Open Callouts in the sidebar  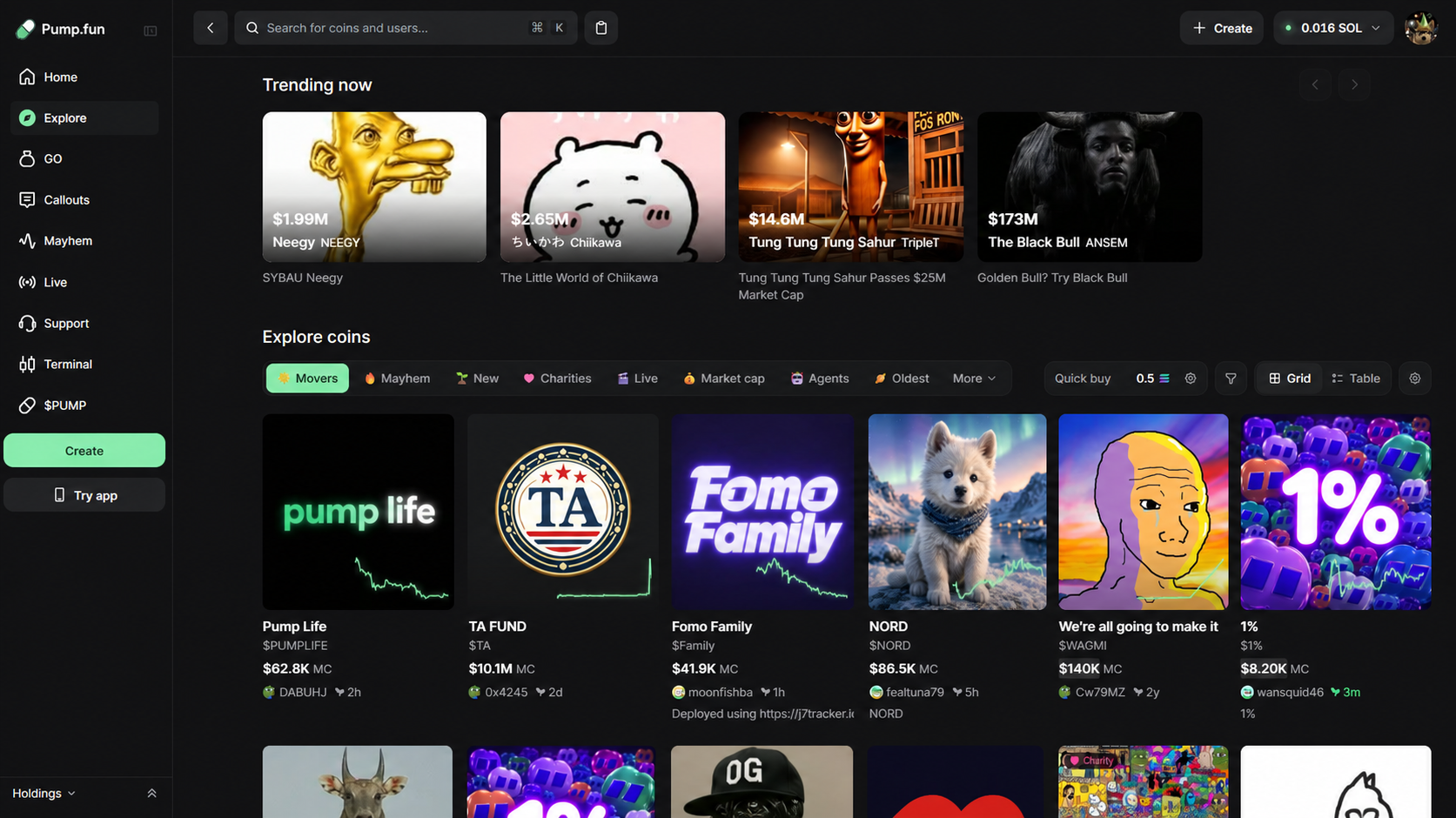[84, 199]
